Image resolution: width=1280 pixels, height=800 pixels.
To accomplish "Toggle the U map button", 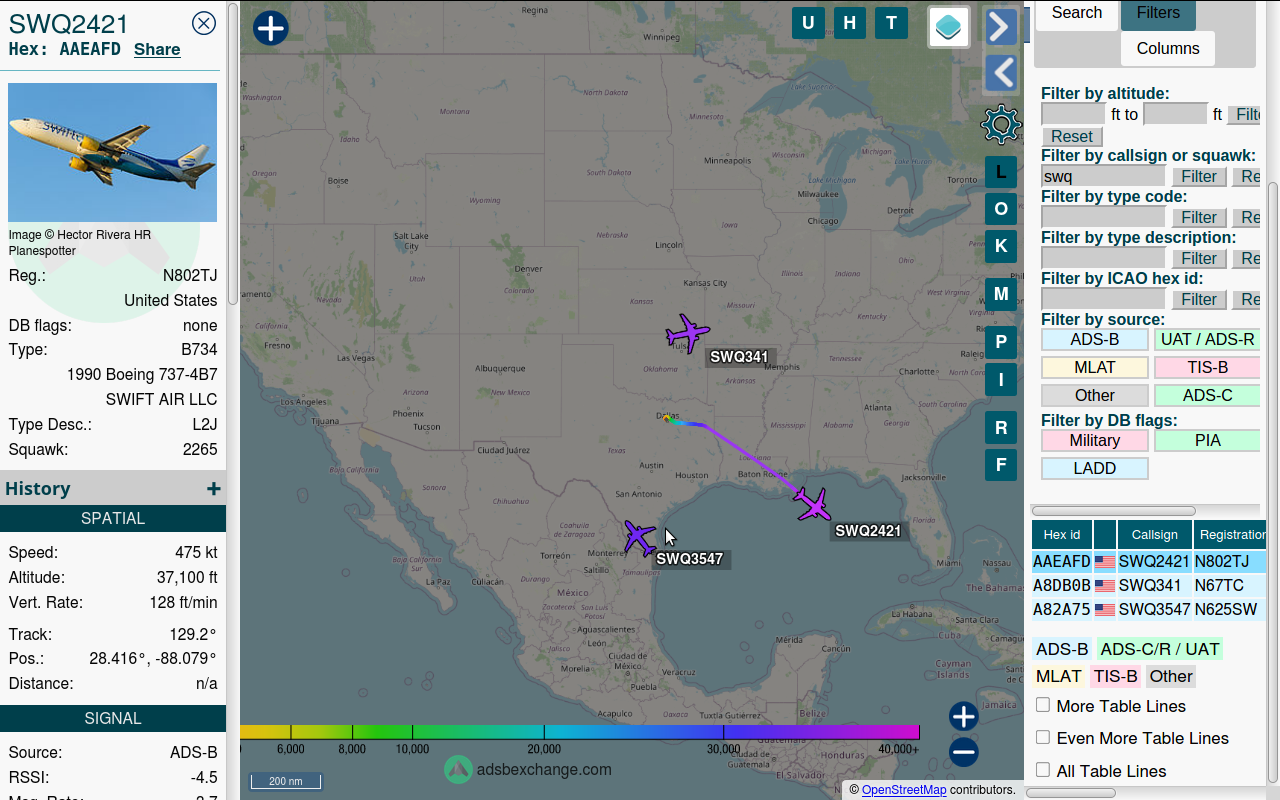I will (x=808, y=23).
